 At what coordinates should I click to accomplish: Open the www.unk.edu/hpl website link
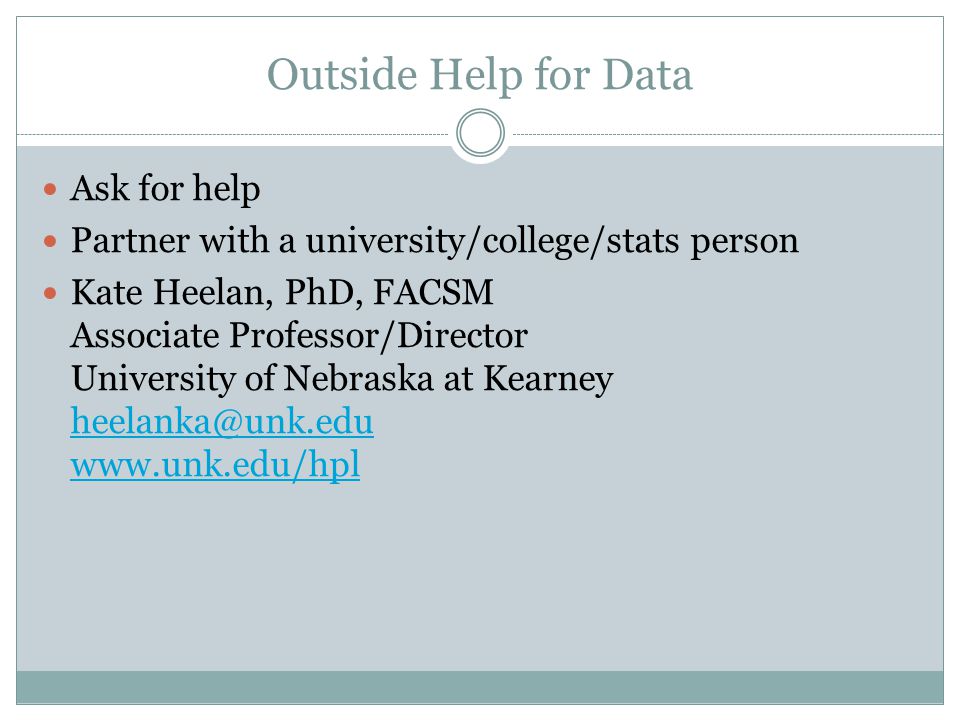coord(215,465)
